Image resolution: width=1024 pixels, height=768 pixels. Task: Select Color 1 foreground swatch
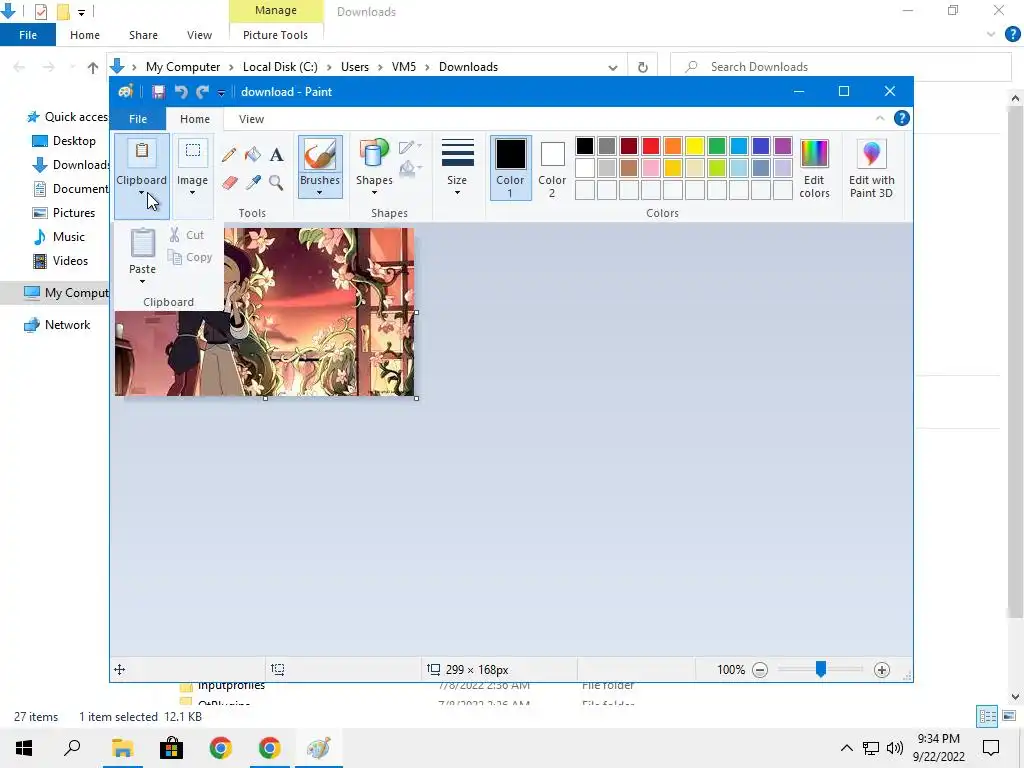tap(510, 168)
